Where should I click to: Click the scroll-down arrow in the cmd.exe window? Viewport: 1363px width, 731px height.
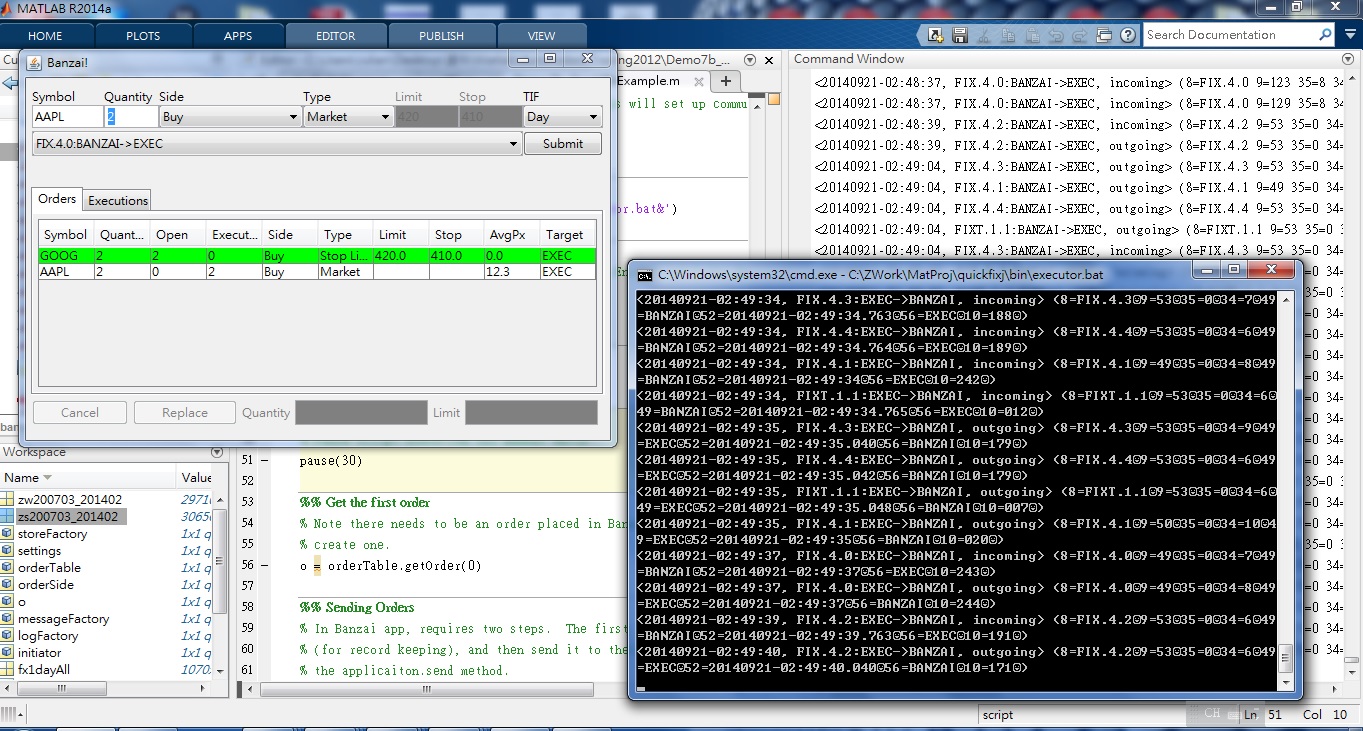[x=1287, y=682]
